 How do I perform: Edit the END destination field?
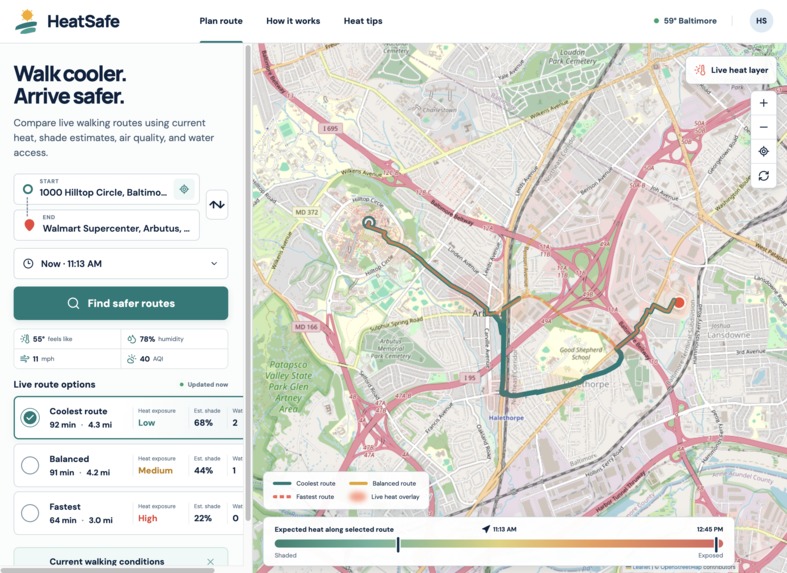click(x=106, y=225)
